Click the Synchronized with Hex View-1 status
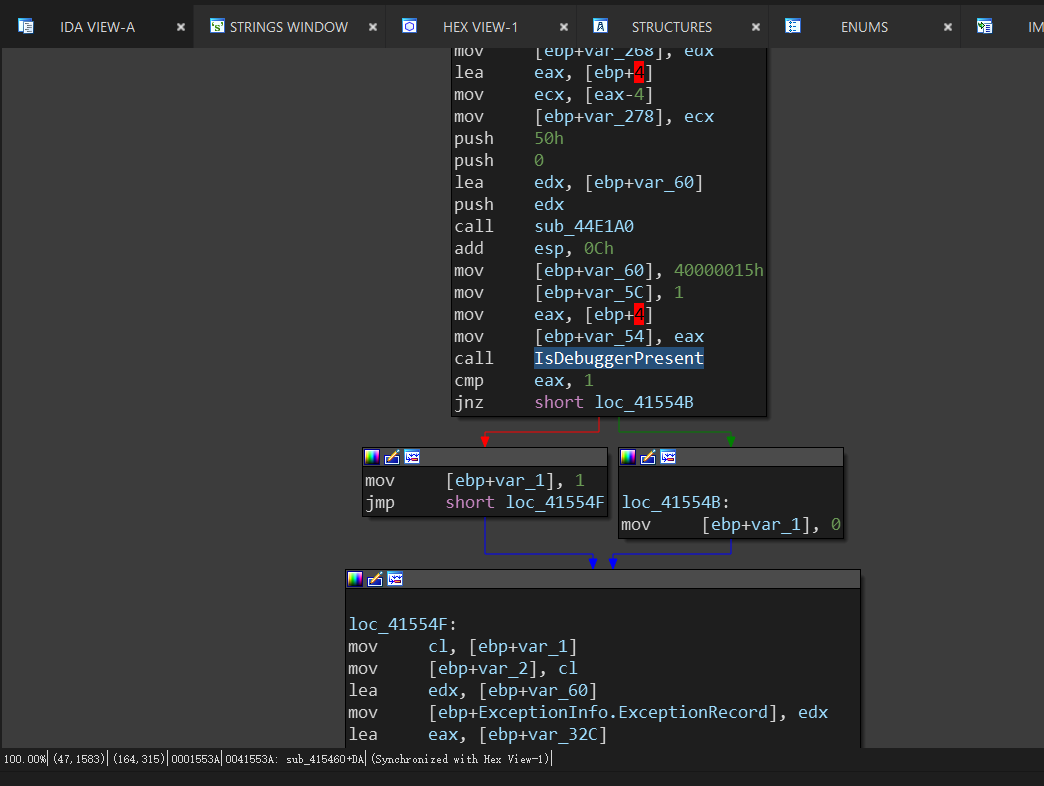The image size is (1044, 786). [x=460, y=759]
